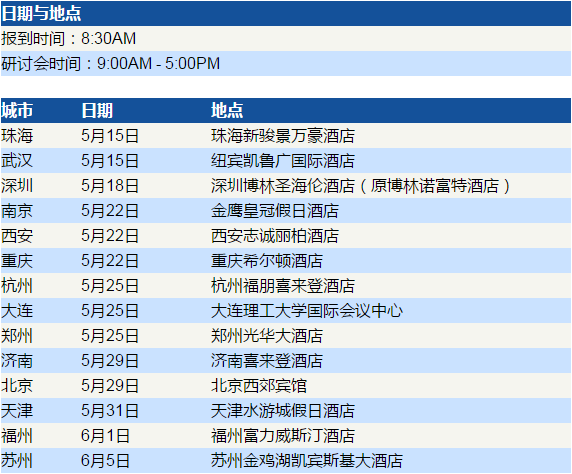Click 重庆希尔顿酒店 venue entry
Image resolution: width=572 pixels, height=474 pixels.
click(x=267, y=261)
